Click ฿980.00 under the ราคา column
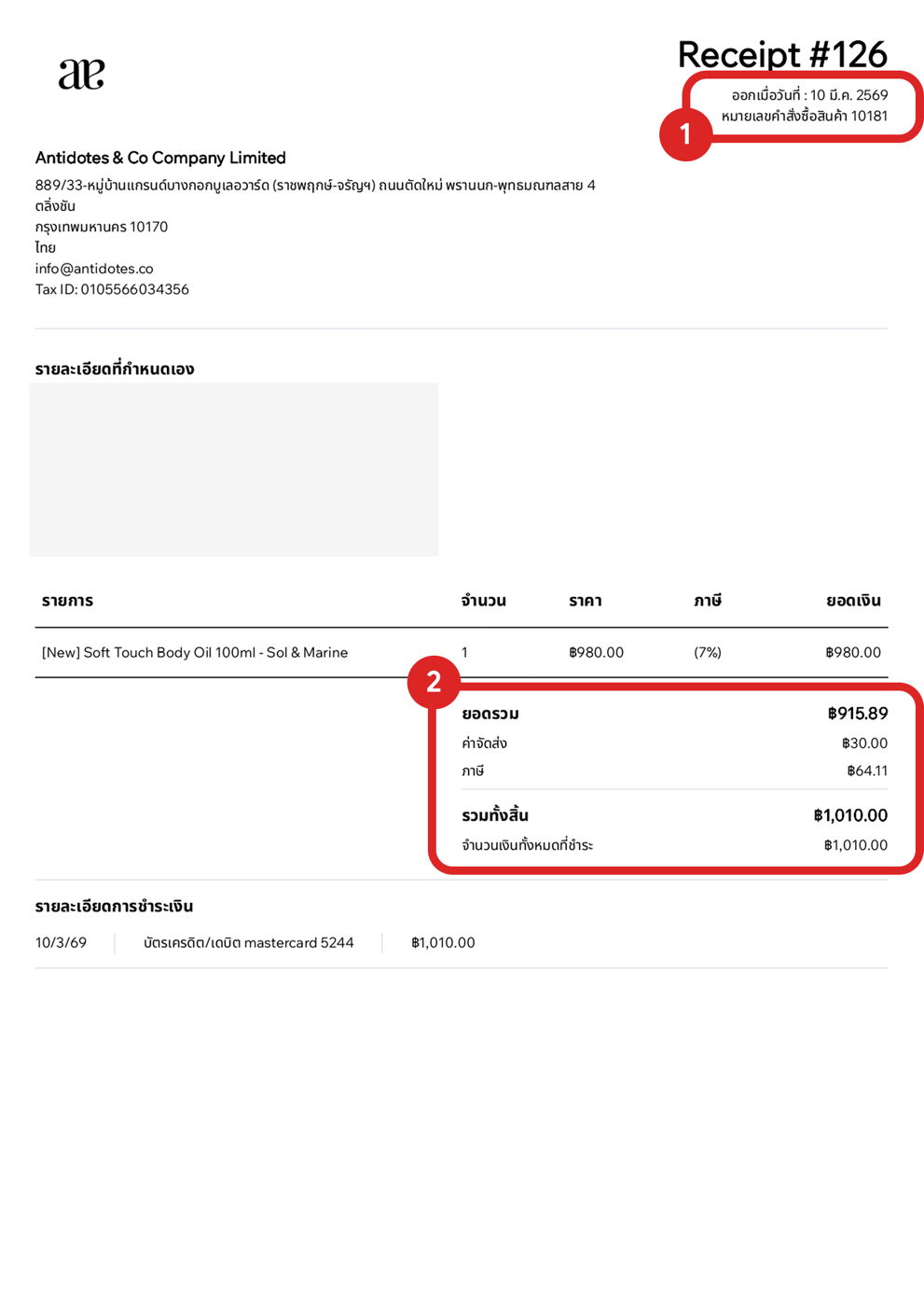The width and height of the screenshot is (924, 1306). [596, 653]
